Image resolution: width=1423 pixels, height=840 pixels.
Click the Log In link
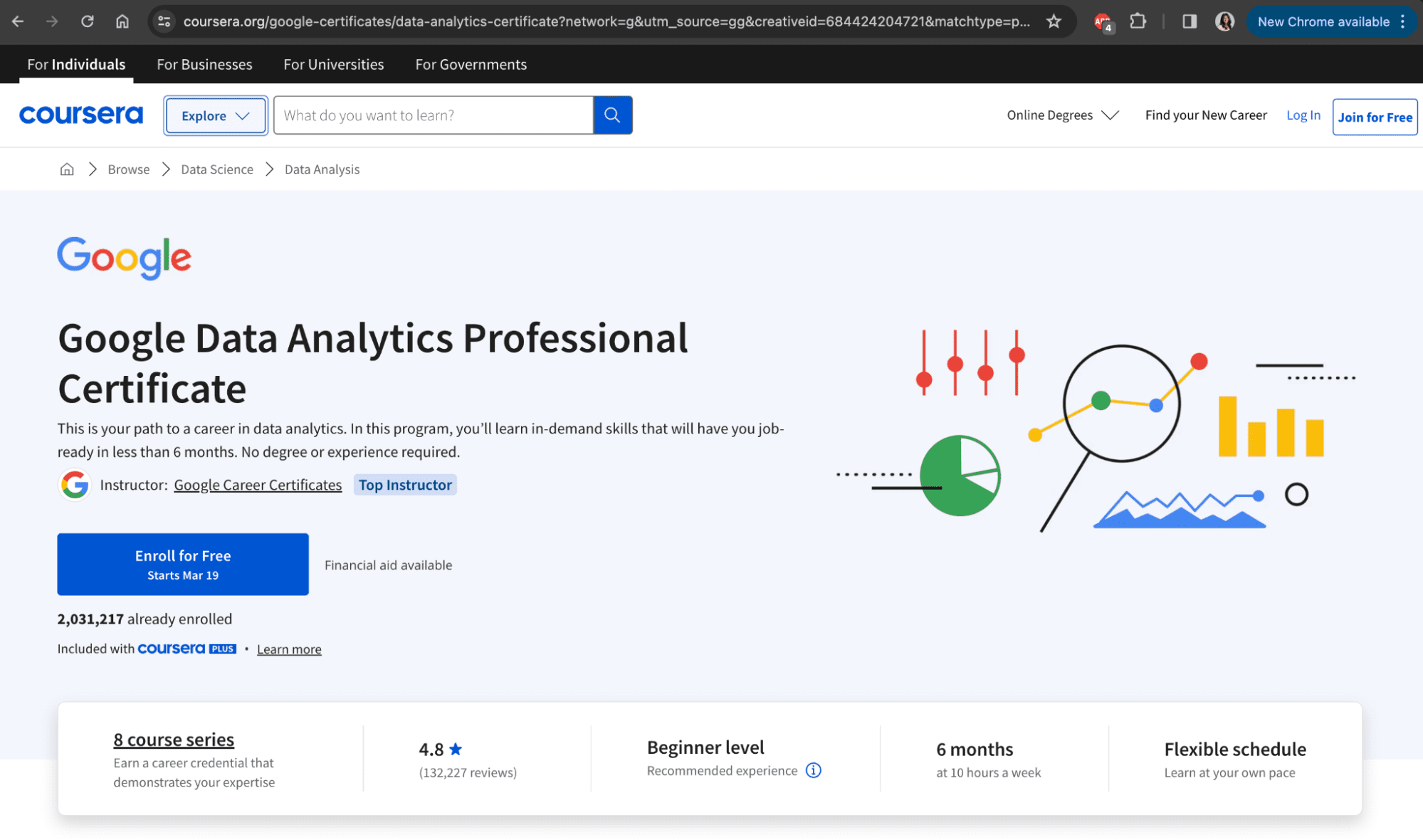[1303, 115]
